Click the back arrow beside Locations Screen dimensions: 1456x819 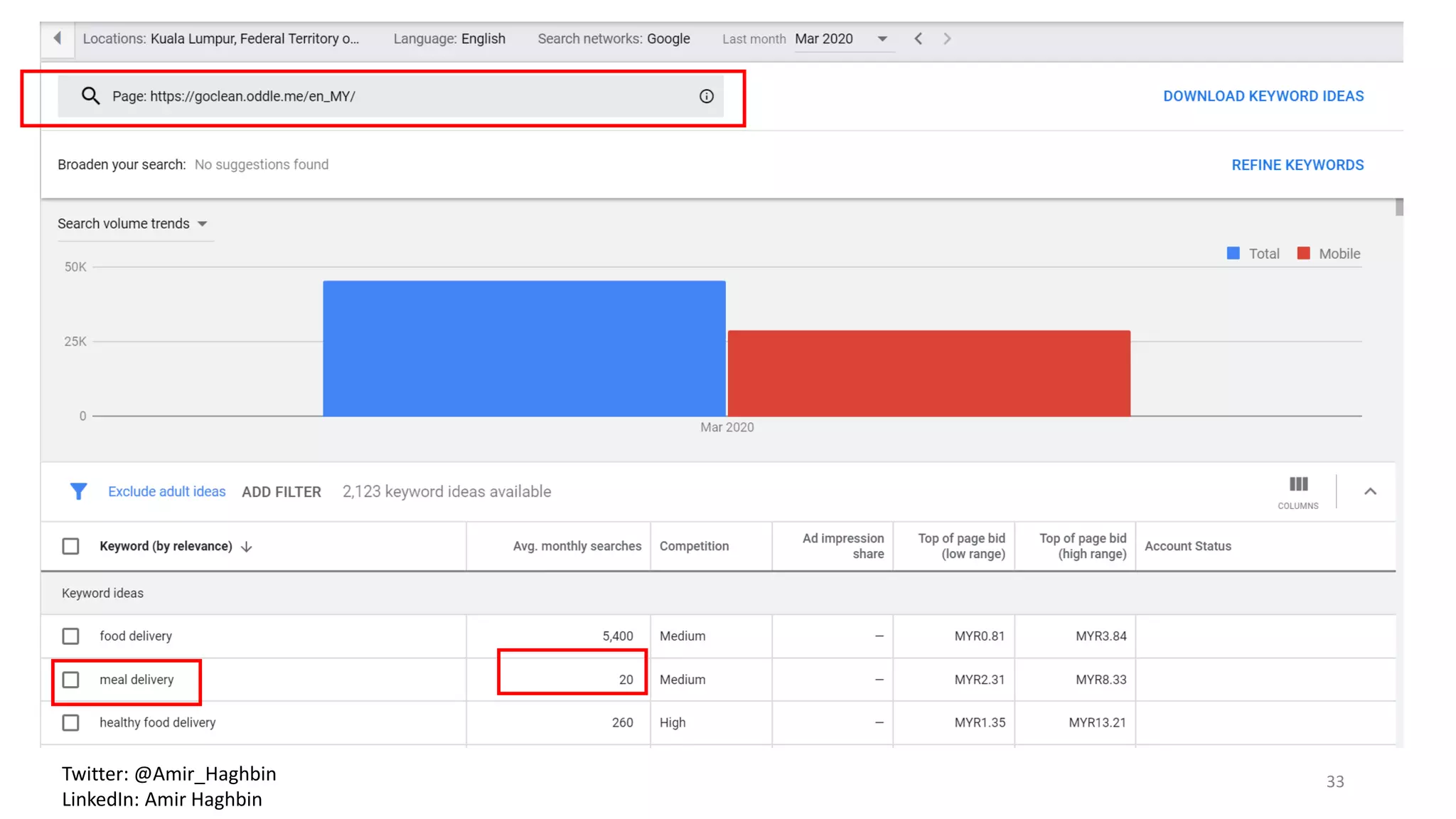coord(58,38)
